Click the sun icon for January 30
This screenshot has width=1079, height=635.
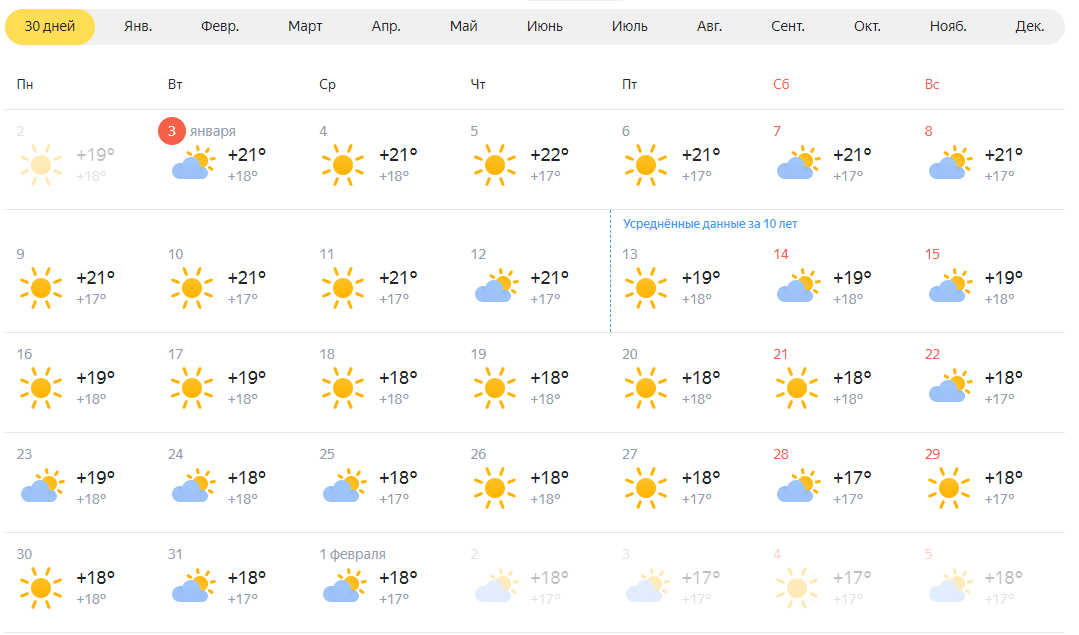(40, 587)
